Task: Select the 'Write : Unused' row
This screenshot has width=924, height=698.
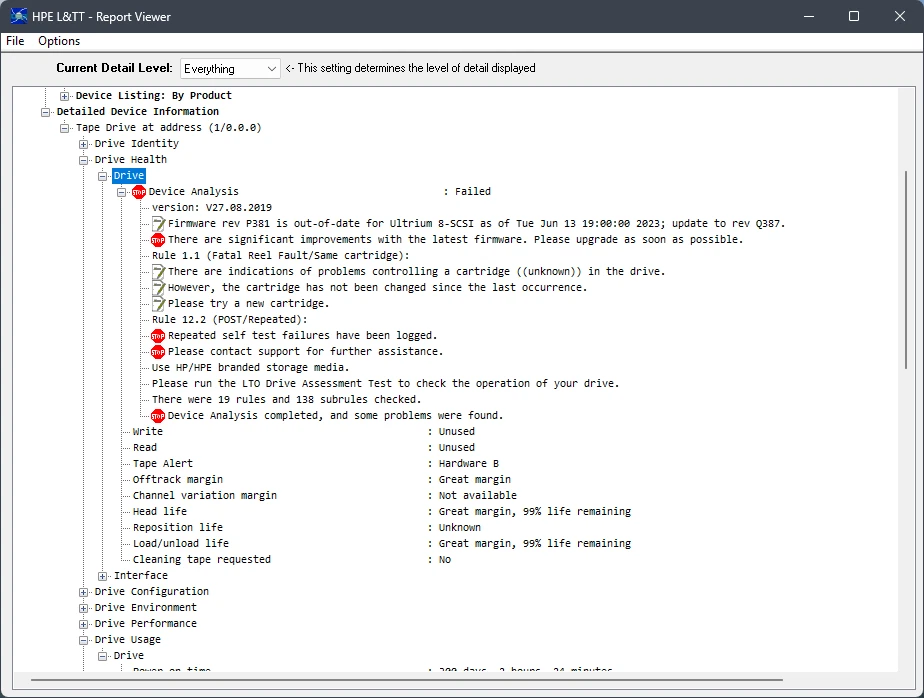Action: coord(303,431)
